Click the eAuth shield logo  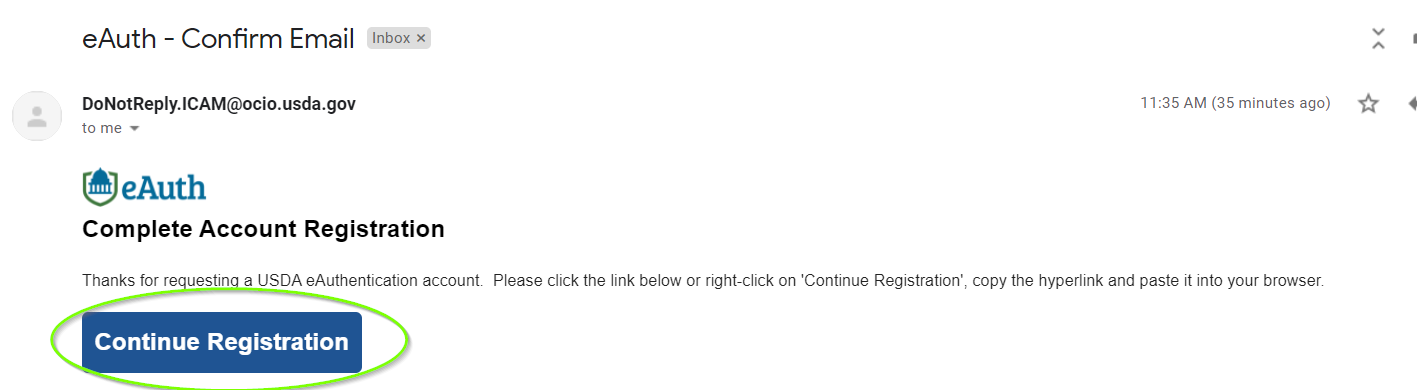point(100,186)
